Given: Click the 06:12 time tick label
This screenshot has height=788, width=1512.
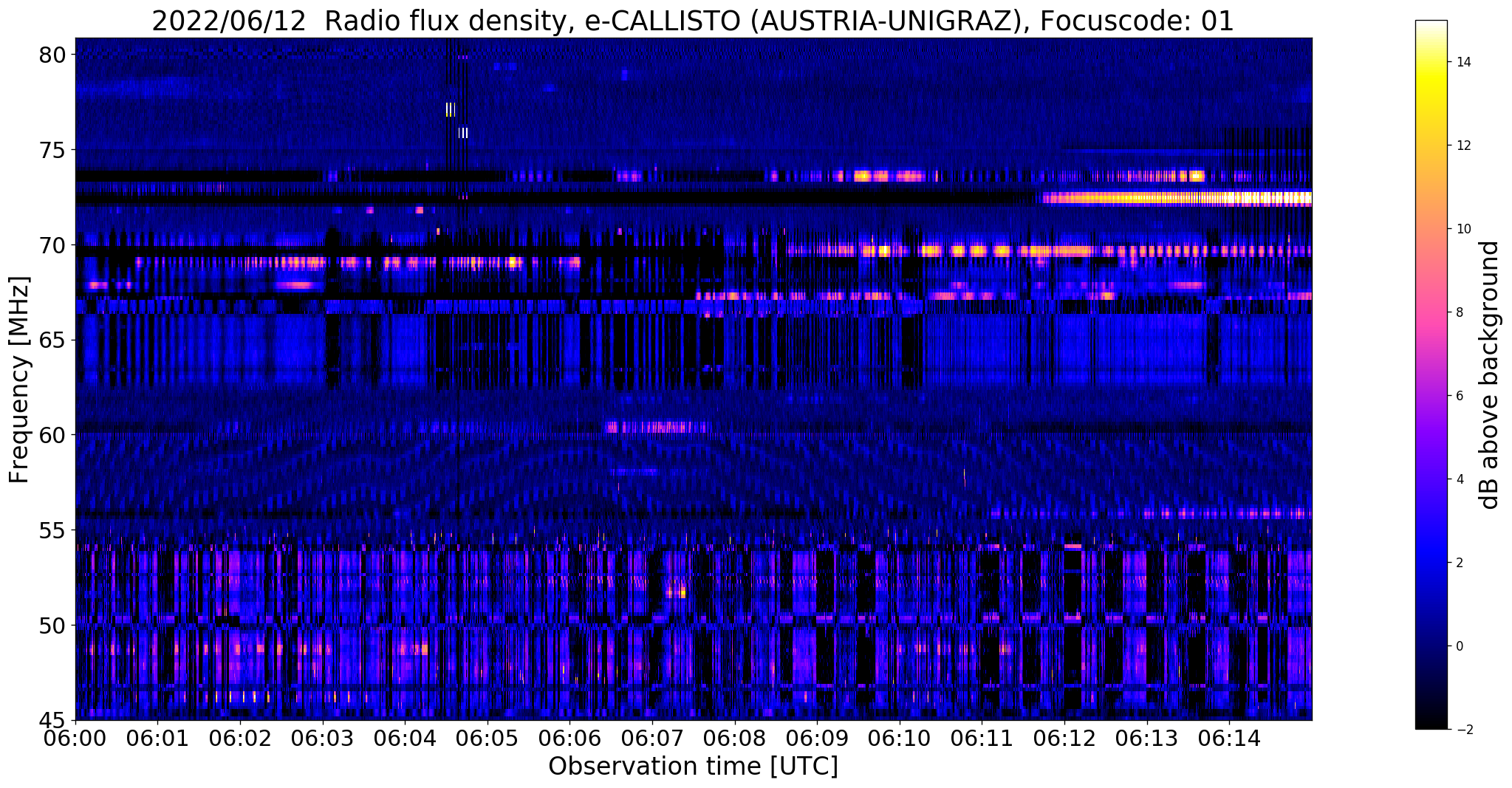Looking at the screenshot, I should pos(1064,738).
